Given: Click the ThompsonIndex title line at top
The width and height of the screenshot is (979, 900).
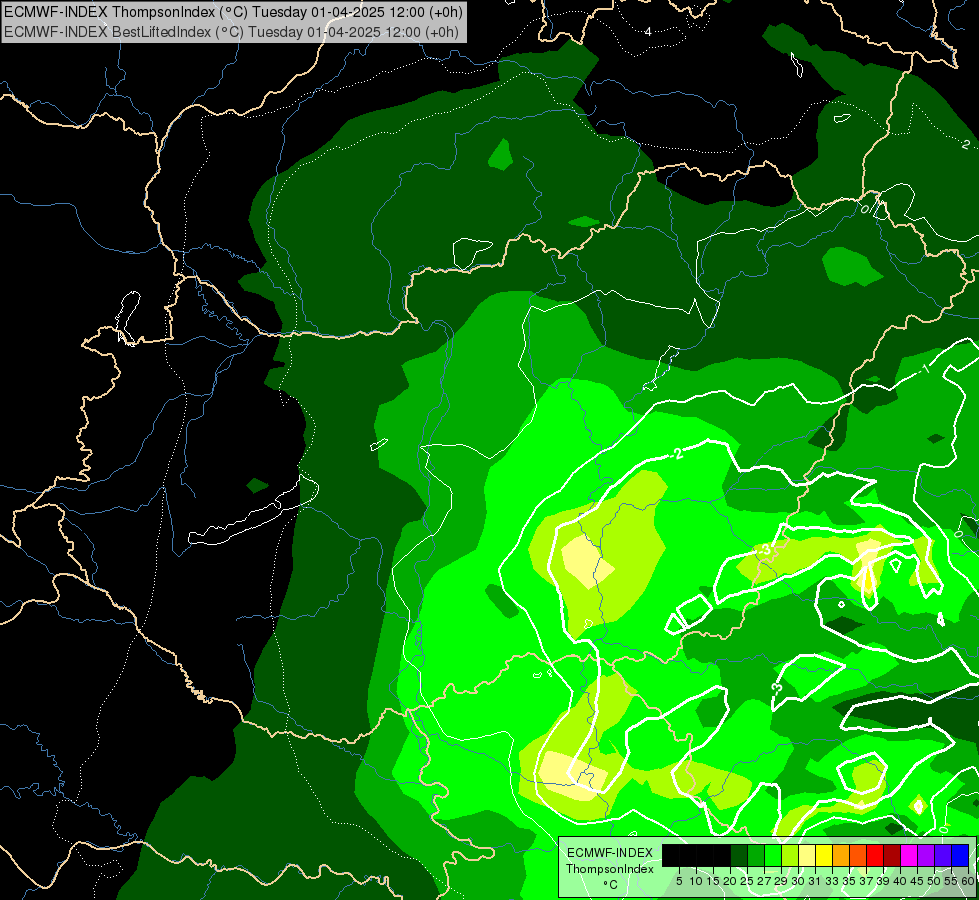Looking at the screenshot, I should point(233,12).
